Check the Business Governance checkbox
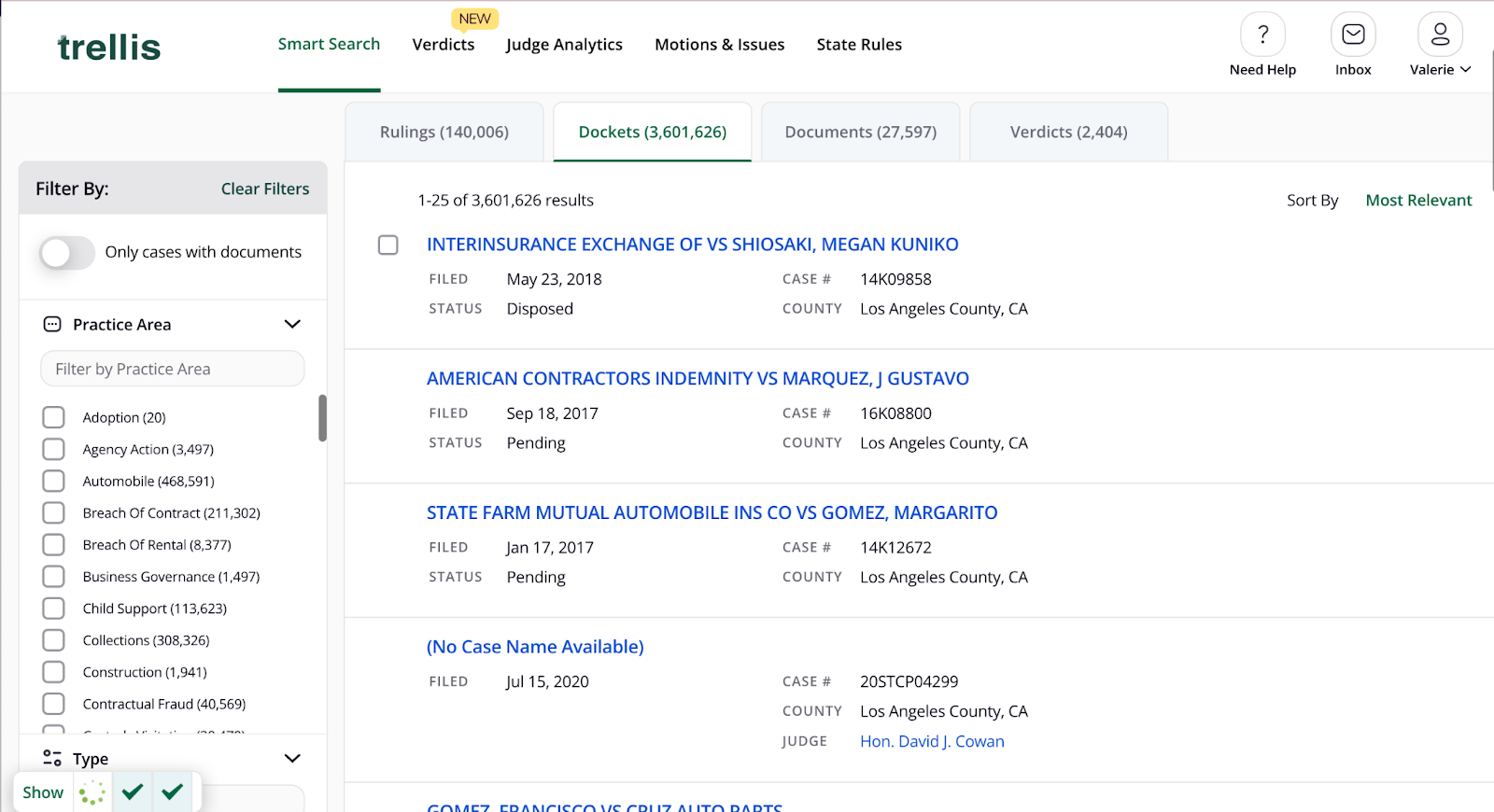 (53, 576)
